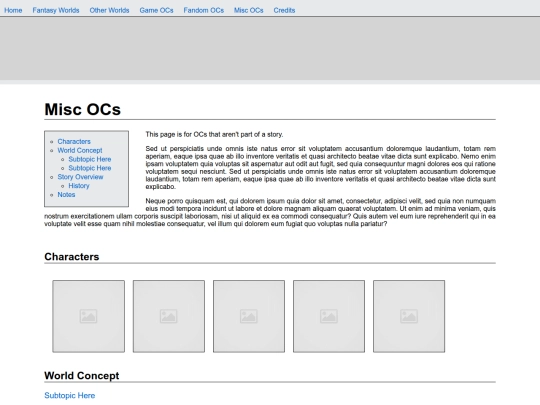This screenshot has height=405, width=540.
Task: Jump to World Concept from contents box
Action: point(80,150)
